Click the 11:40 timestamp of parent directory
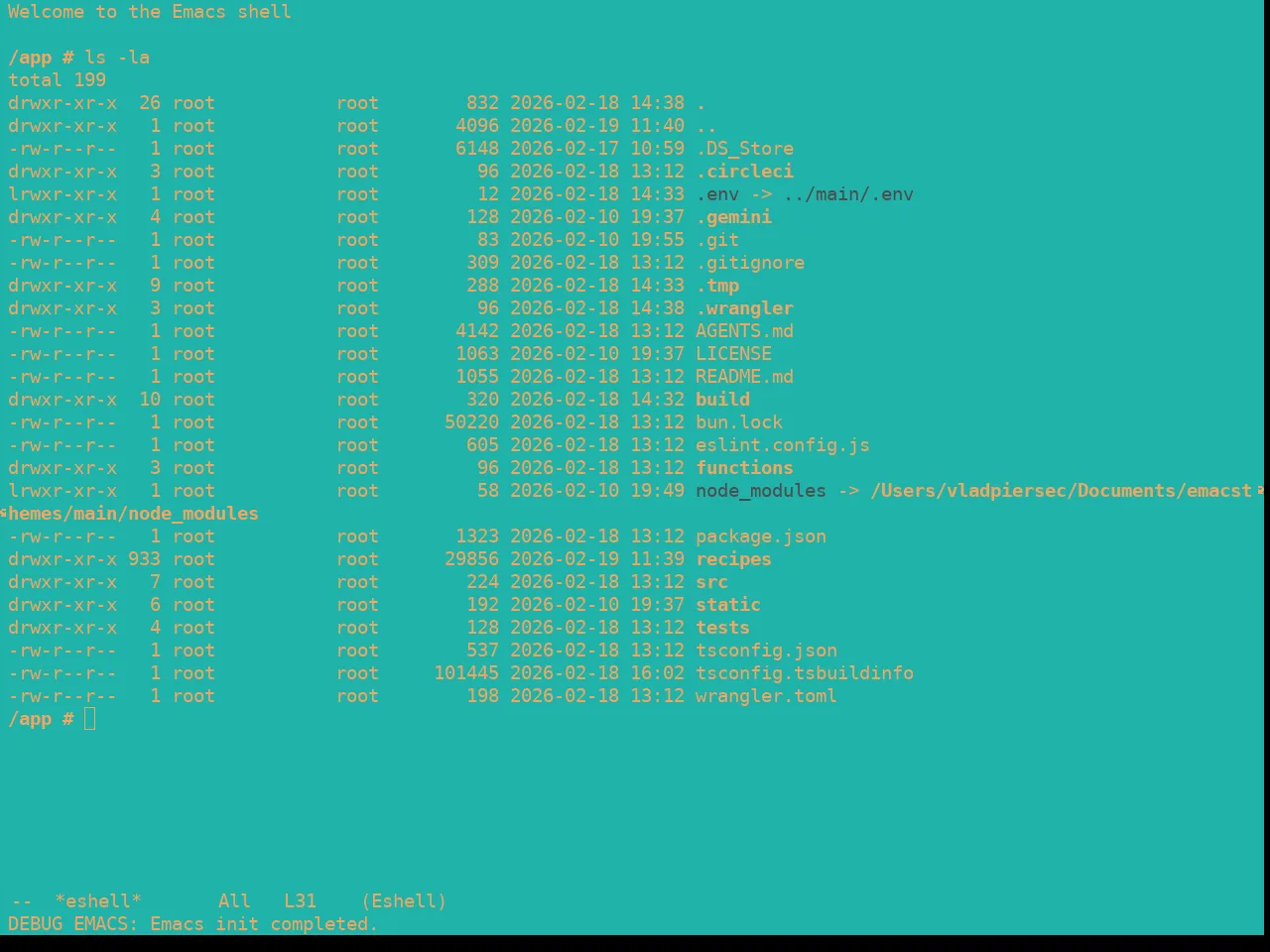This screenshot has width=1270, height=952. pos(657,126)
